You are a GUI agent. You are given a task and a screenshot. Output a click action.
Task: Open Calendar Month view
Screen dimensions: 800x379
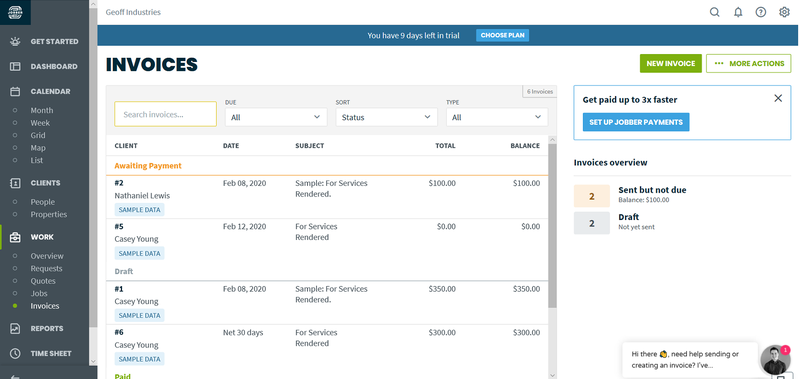tap(42, 110)
